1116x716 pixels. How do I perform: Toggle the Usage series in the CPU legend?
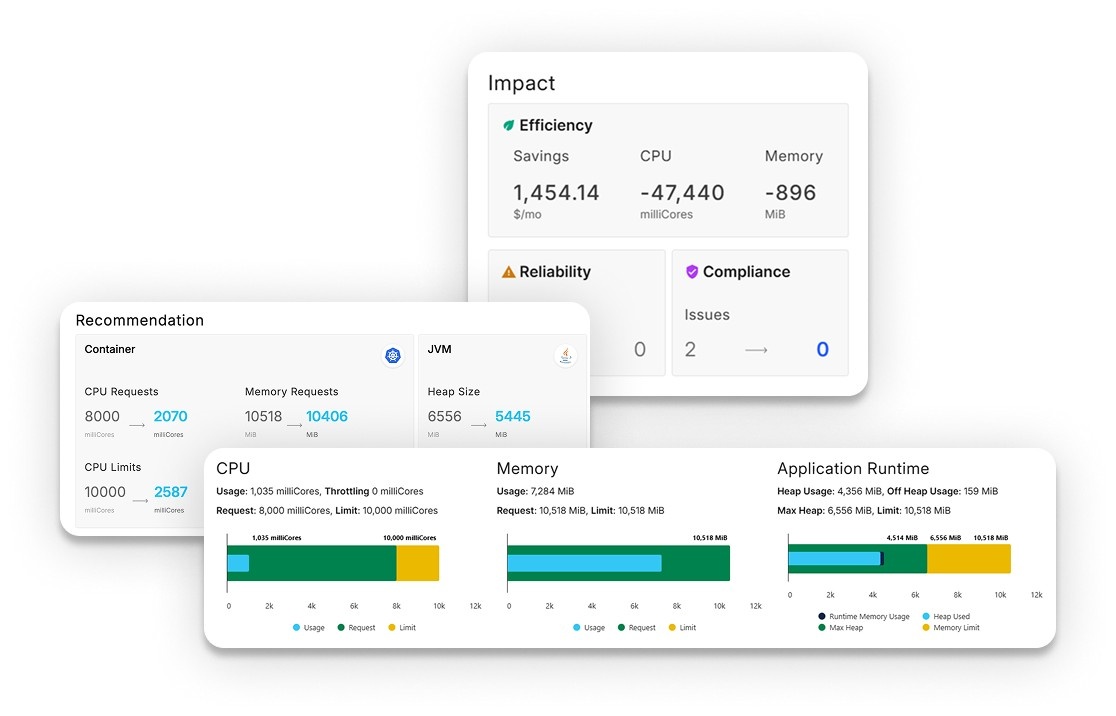tap(296, 627)
